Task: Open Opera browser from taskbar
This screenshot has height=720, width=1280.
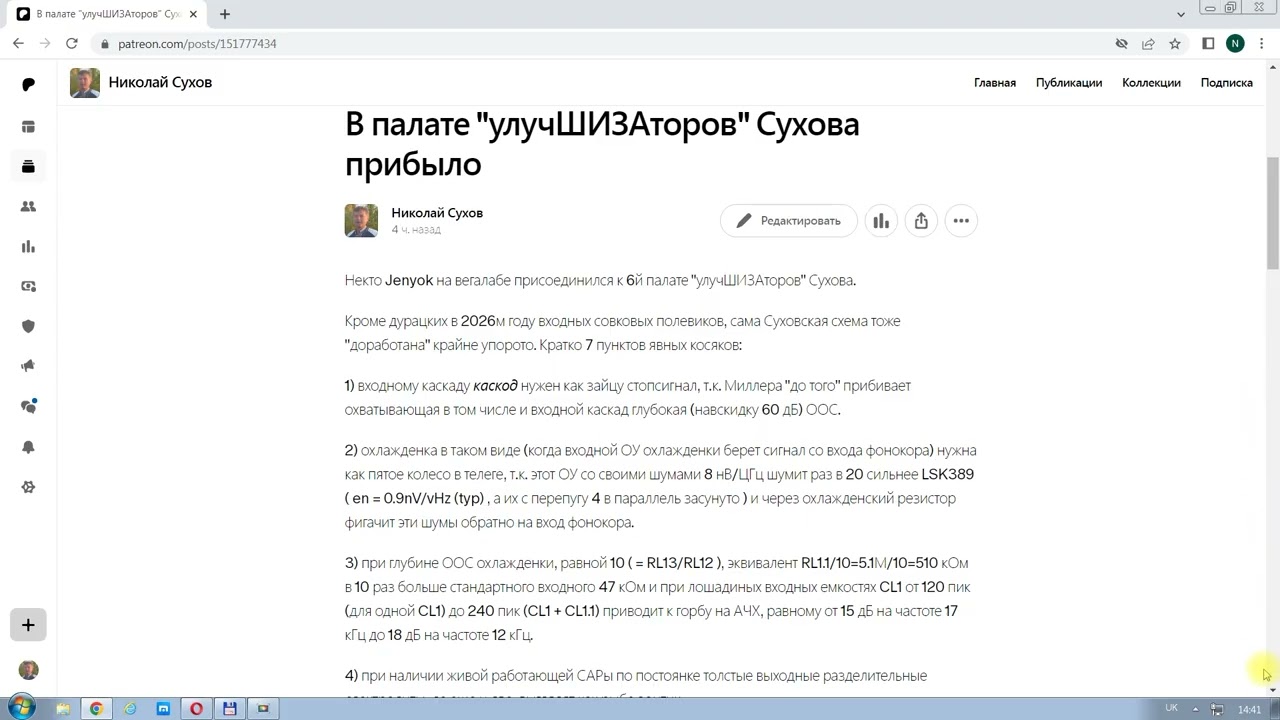Action: pyautogui.click(x=196, y=709)
